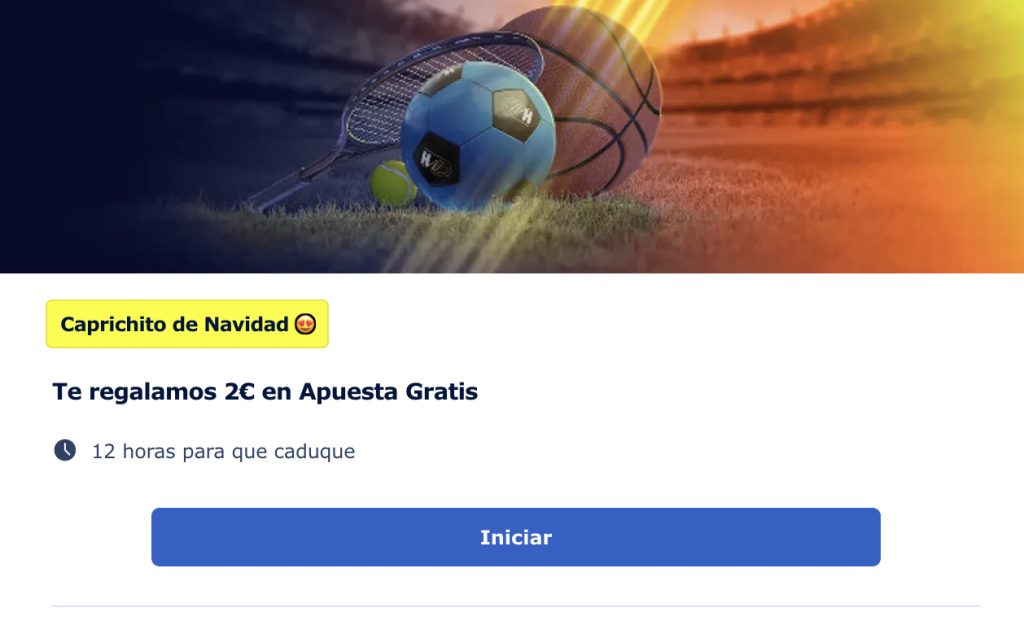Screen dimensions: 1024x625
Task: Click the blue Iniciar button
Action: [x=515, y=537]
